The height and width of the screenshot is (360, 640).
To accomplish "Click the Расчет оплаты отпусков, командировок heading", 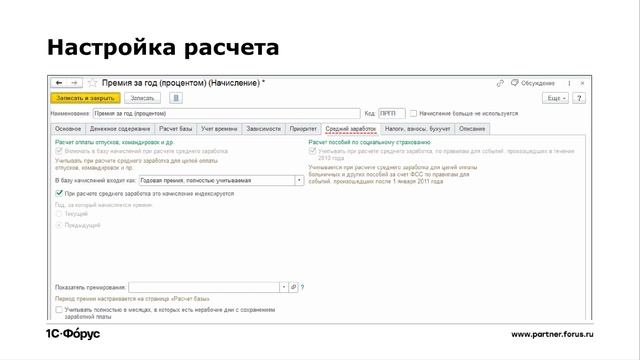I will tap(114, 142).
